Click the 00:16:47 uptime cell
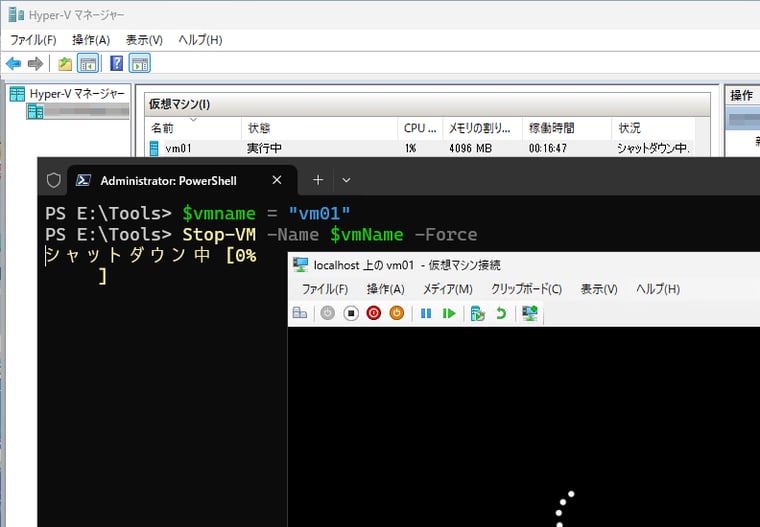Image resolution: width=760 pixels, height=527 pixels. (548, 148)
